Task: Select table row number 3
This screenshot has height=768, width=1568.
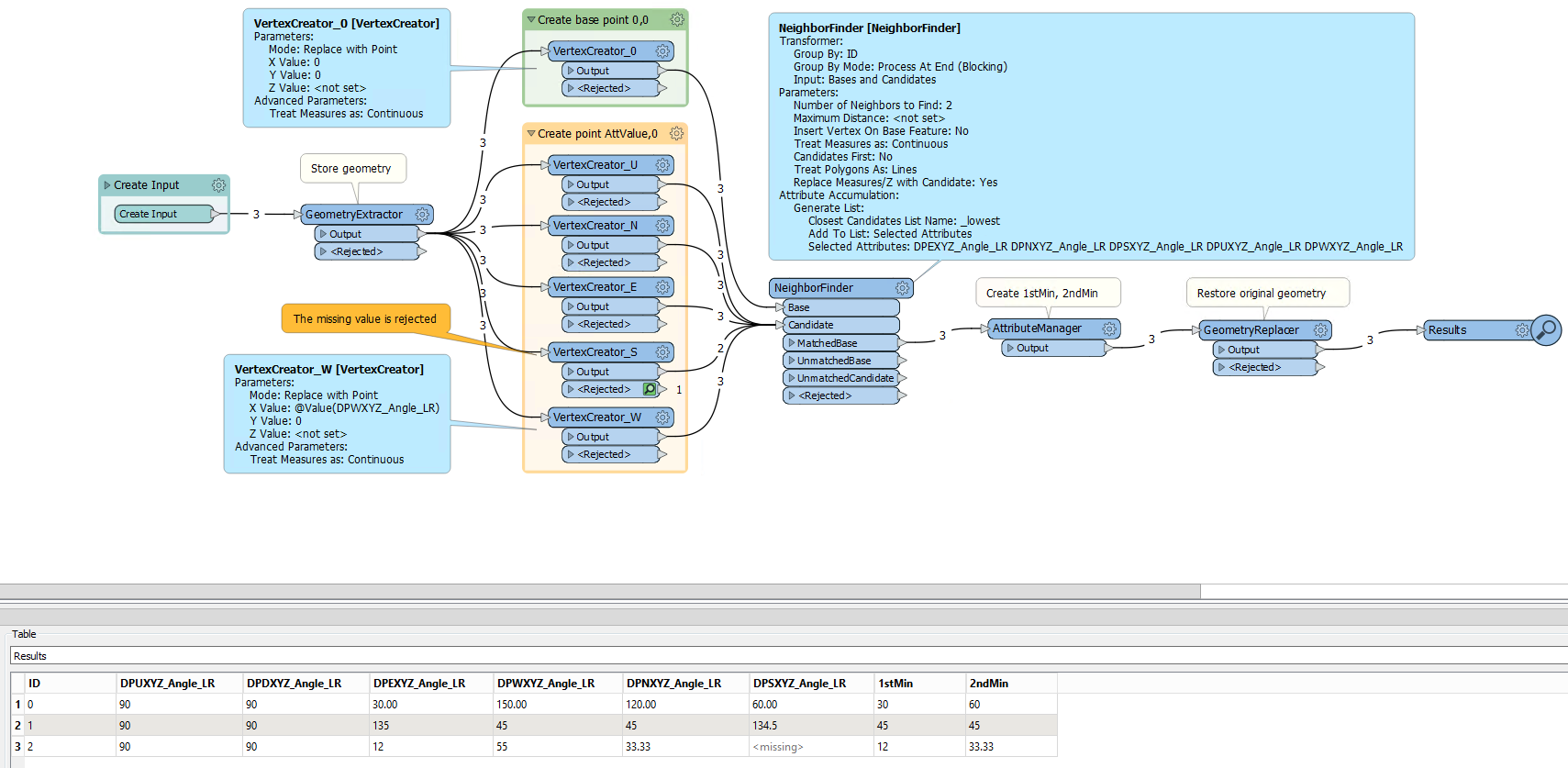Action: (x=17, y=747)
